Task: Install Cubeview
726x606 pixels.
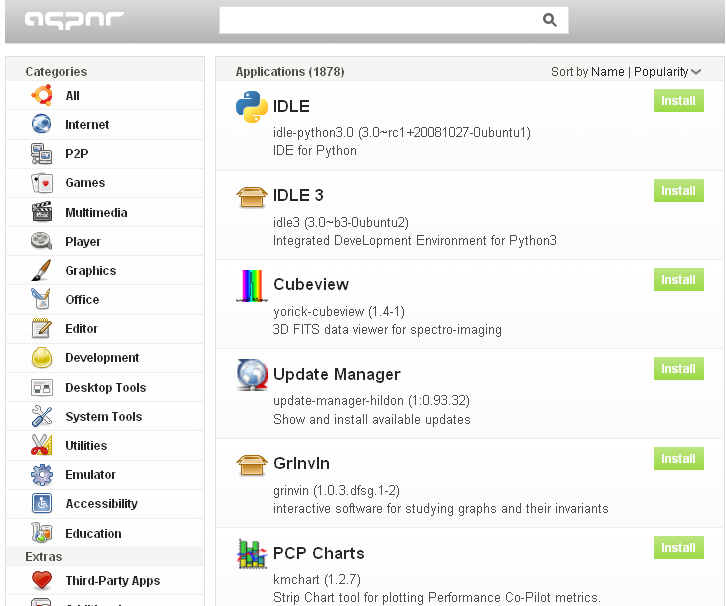Action: coord(679,280)
